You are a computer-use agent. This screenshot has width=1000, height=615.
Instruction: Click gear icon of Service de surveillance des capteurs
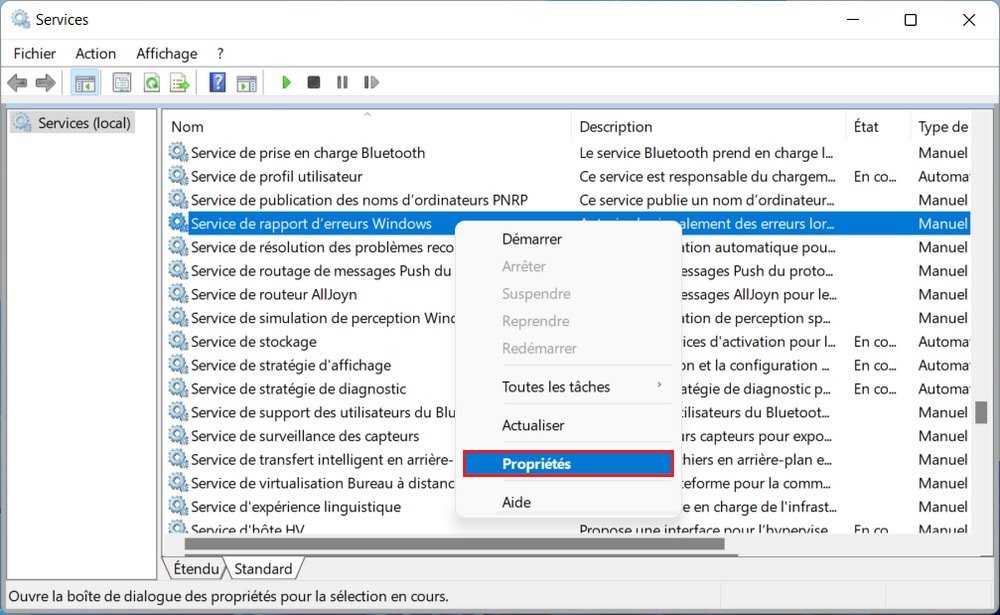pos(178,436)
